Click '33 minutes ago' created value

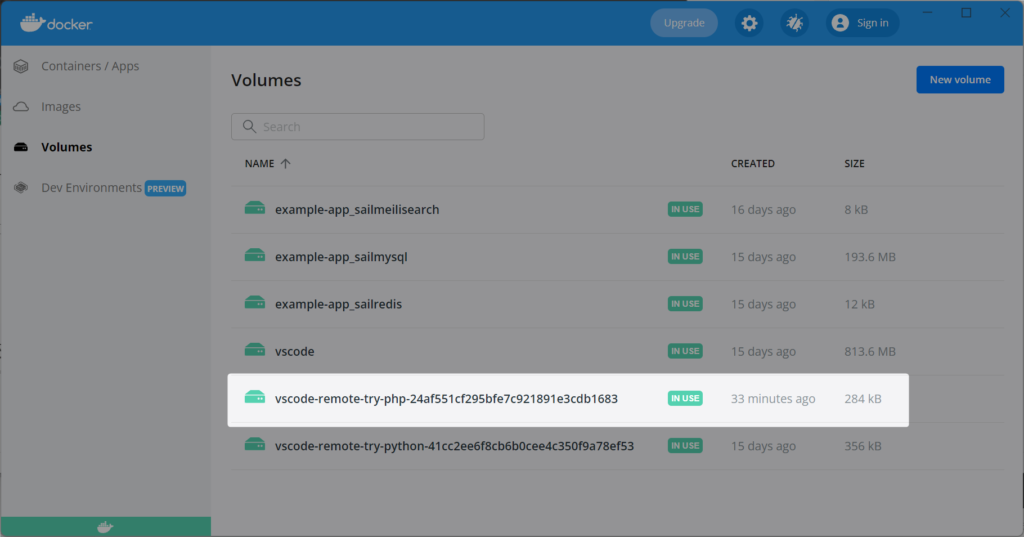click(773, 399)
